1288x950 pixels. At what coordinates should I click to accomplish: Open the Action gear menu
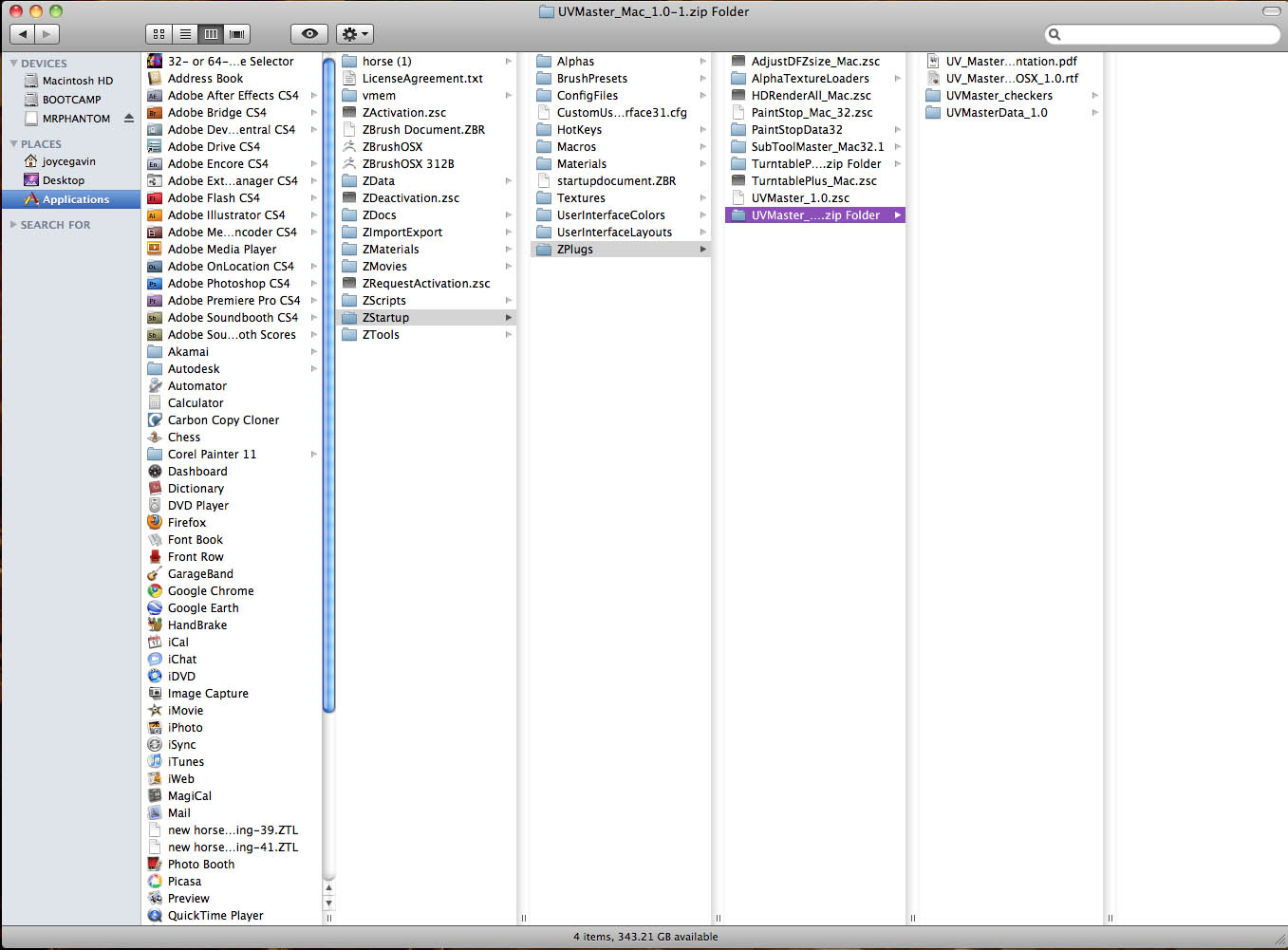coord(354,34)
